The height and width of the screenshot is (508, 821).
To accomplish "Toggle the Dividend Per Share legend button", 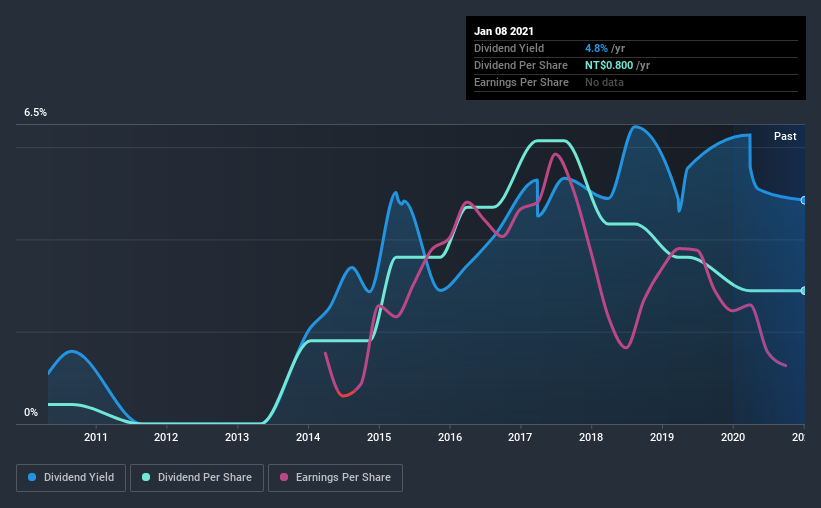I will coord(197,478).
